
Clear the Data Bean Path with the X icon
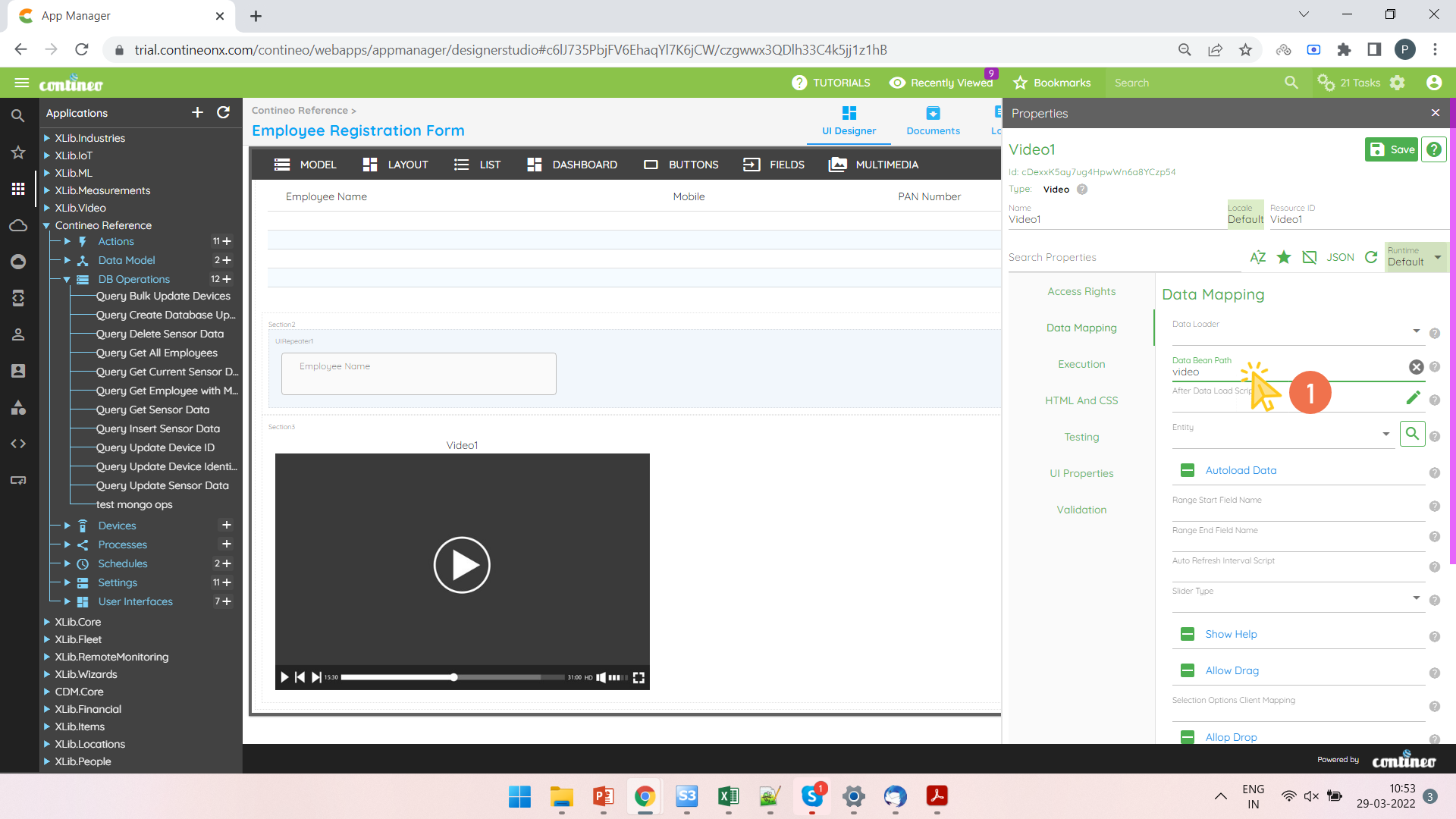pos(1417,366)
